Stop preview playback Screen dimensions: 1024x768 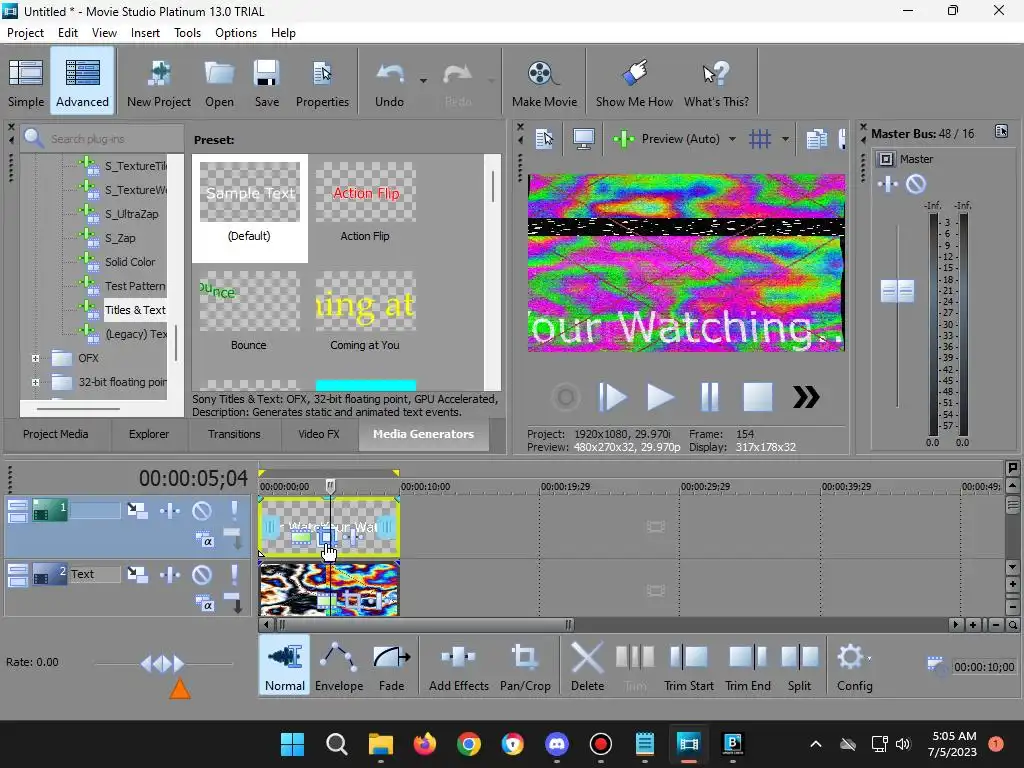(x=758, y=397)
